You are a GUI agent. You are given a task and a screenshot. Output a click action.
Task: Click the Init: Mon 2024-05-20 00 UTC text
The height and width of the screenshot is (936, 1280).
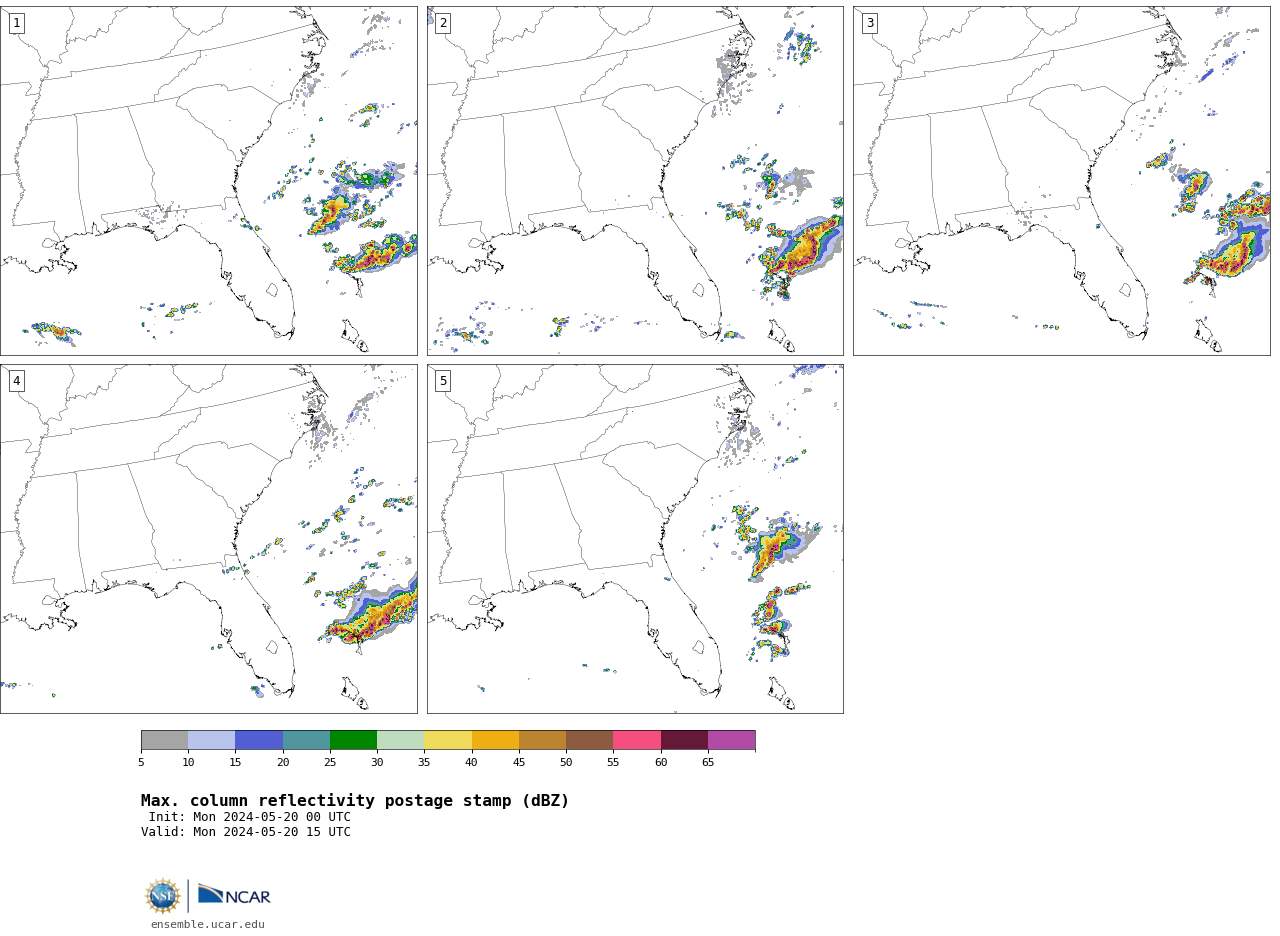coord(250,817)
